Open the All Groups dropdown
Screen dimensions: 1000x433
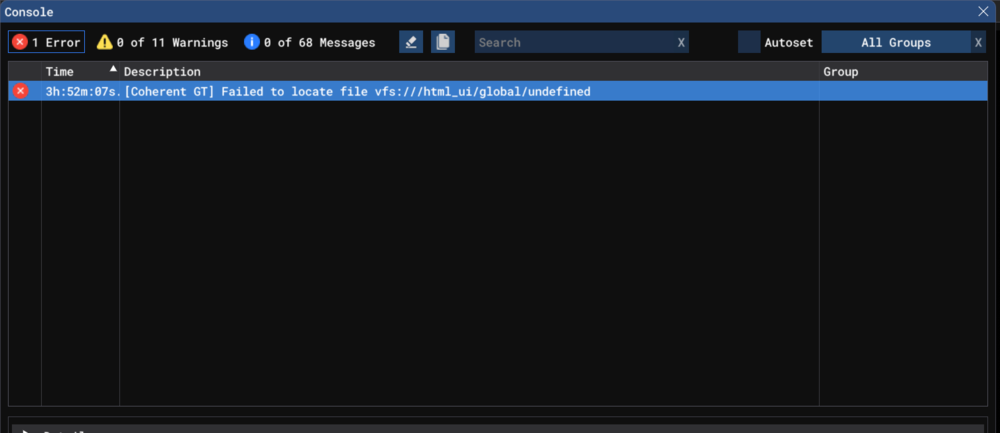[x=895, y=42]
